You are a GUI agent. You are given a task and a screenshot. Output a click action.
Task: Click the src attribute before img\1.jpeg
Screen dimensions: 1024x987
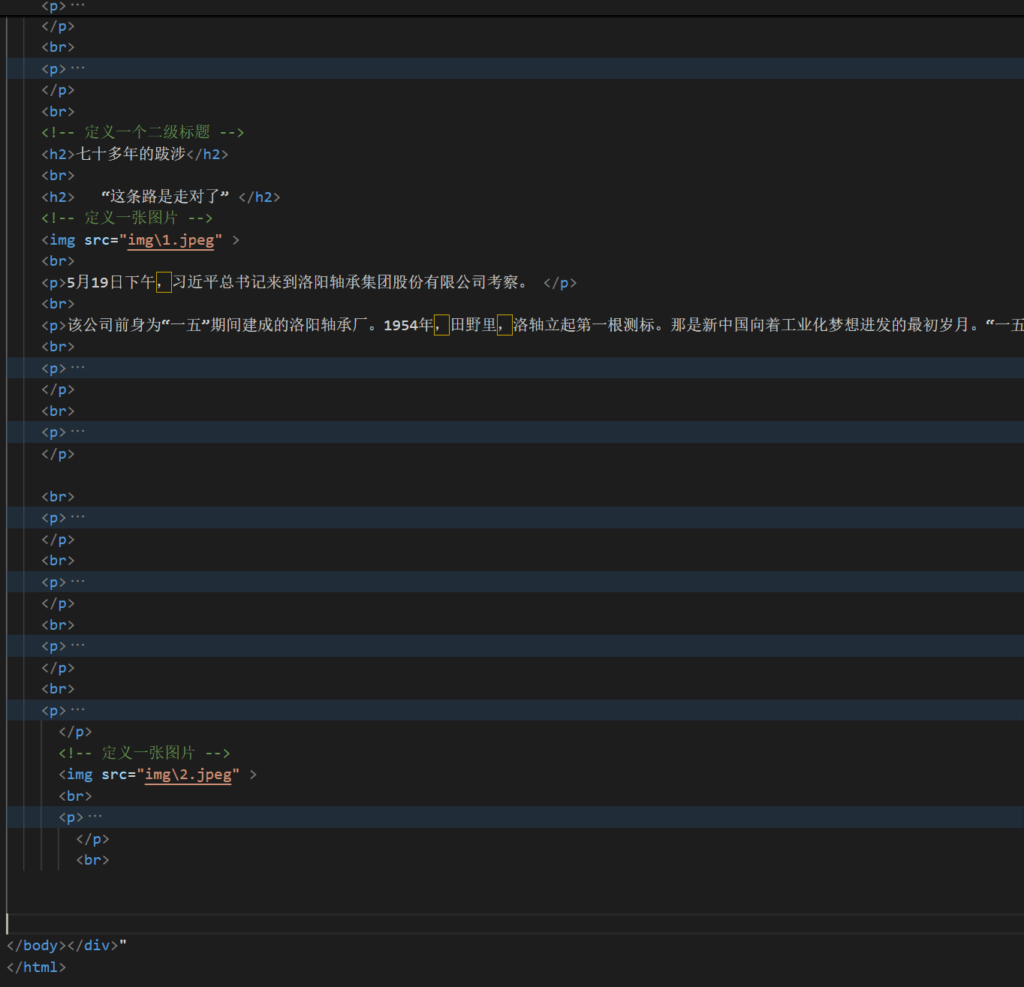point(97,240)
